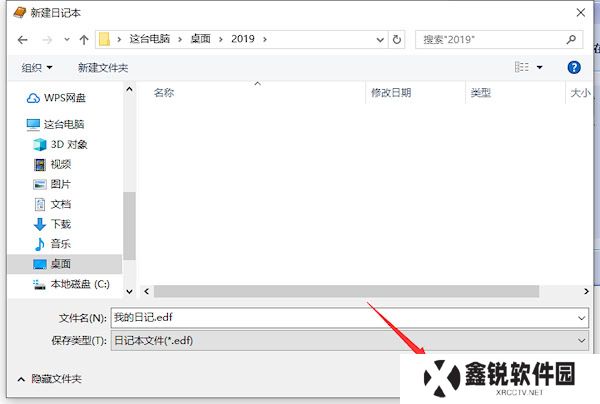Click the Back navigation arrow

23,39
